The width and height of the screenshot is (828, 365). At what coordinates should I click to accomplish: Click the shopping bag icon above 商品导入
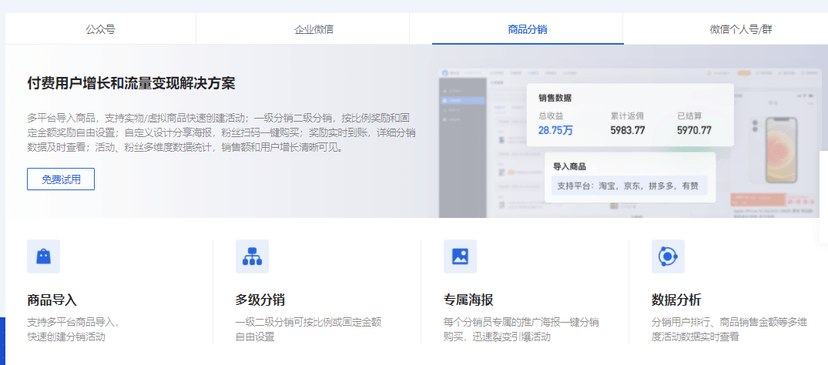(x=43, y=256)
